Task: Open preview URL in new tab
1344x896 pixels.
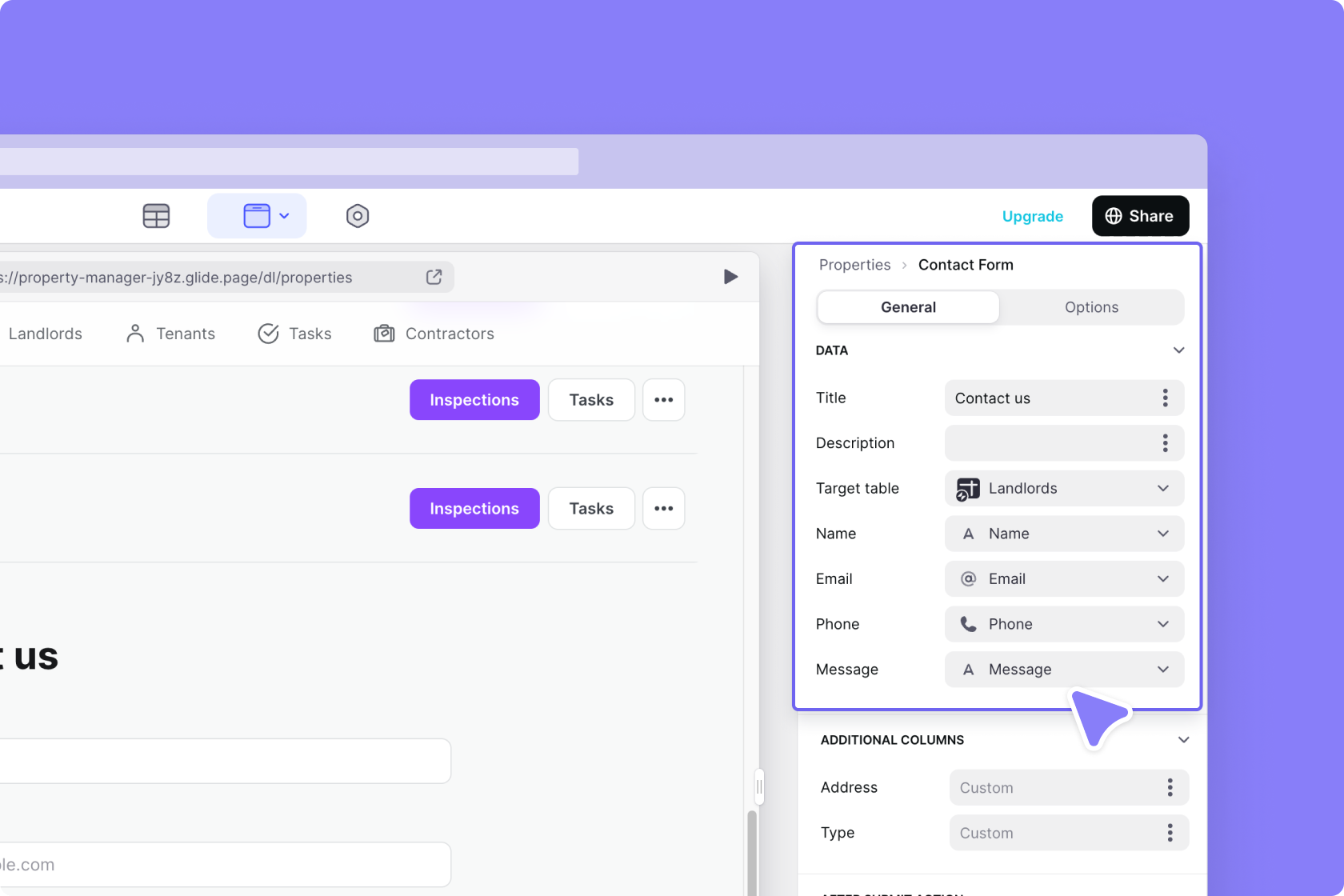Action: pyautogui.click(x=434, y=277)
